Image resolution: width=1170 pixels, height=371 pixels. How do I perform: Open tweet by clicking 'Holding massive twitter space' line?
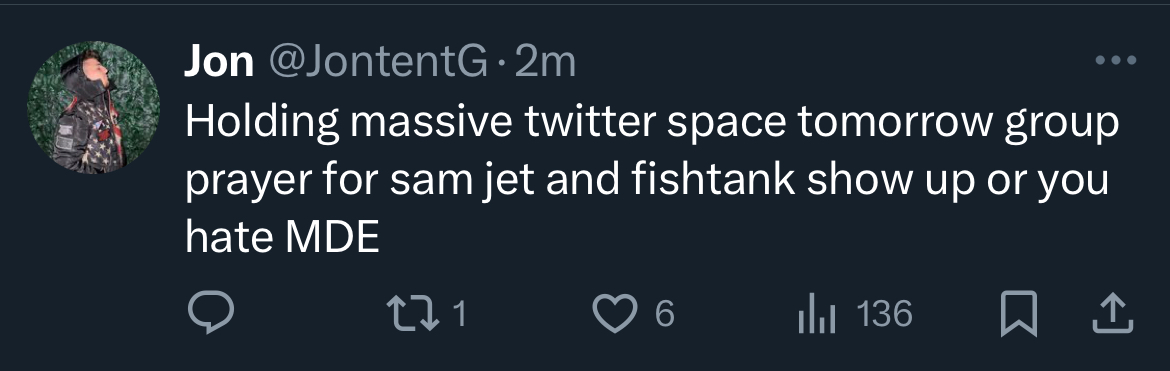coord(652,122)
